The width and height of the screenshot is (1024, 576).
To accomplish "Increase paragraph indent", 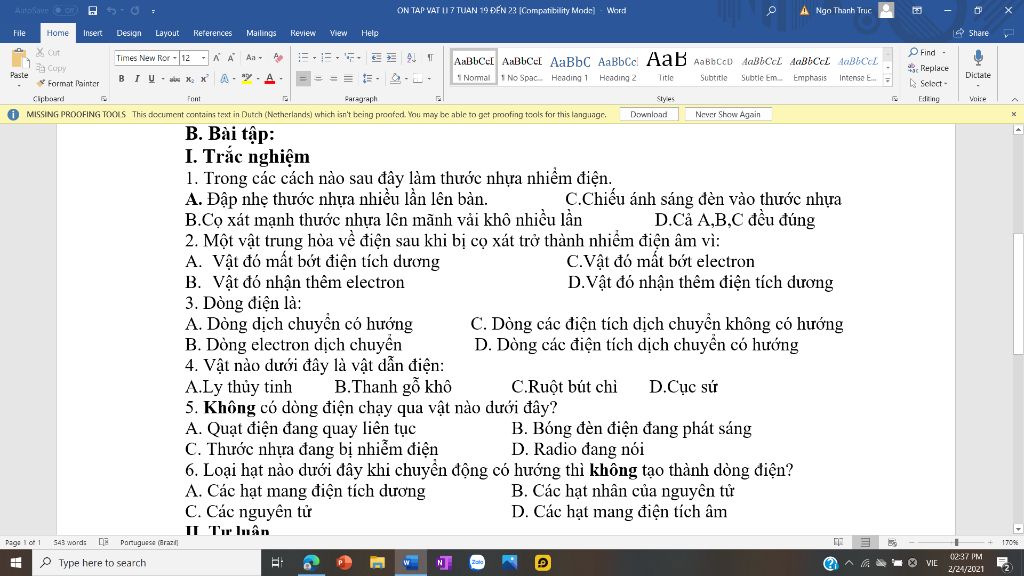I will [391, 58].
